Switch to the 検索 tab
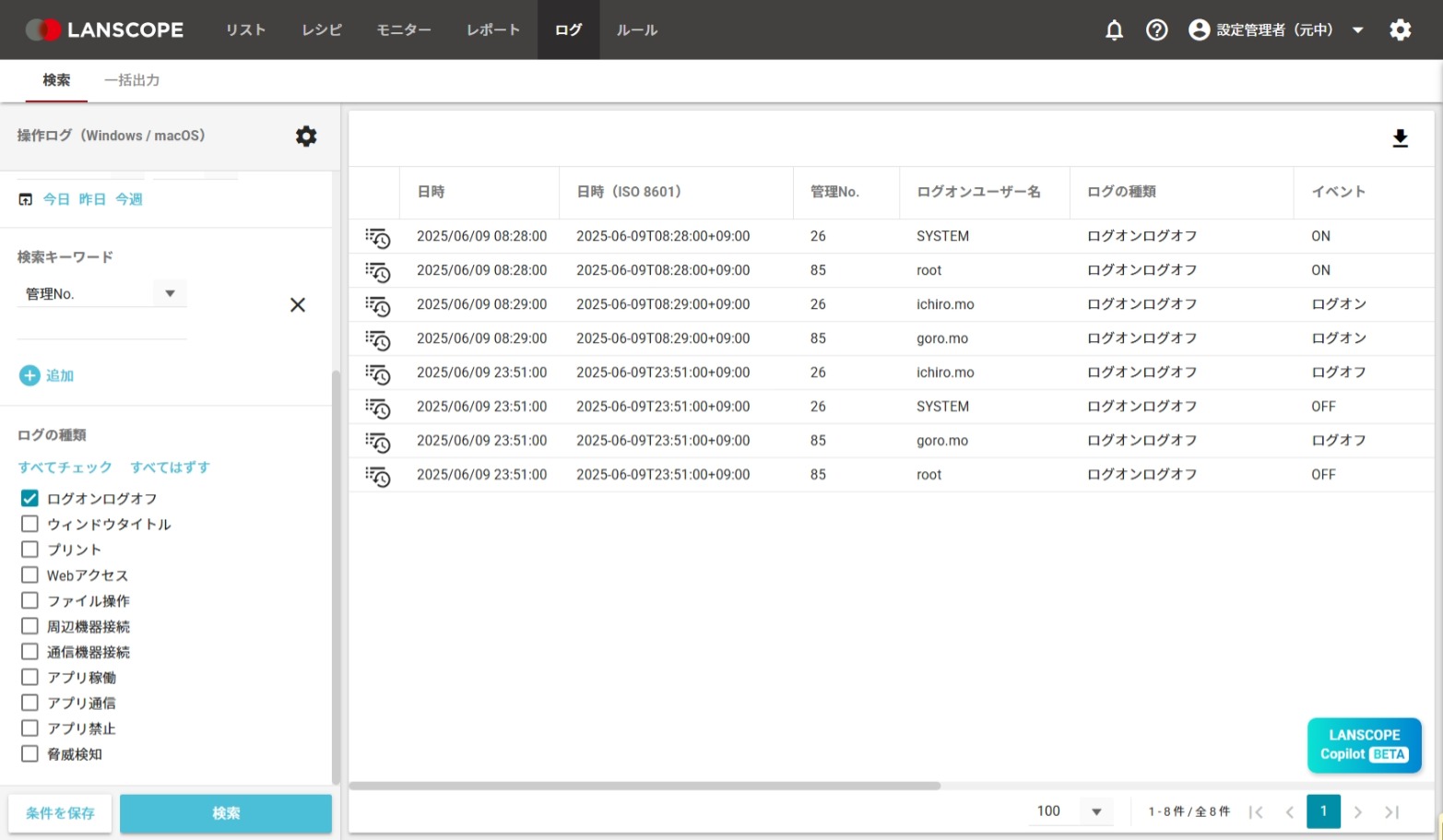Screen dimensions: 1443x840 56,80
